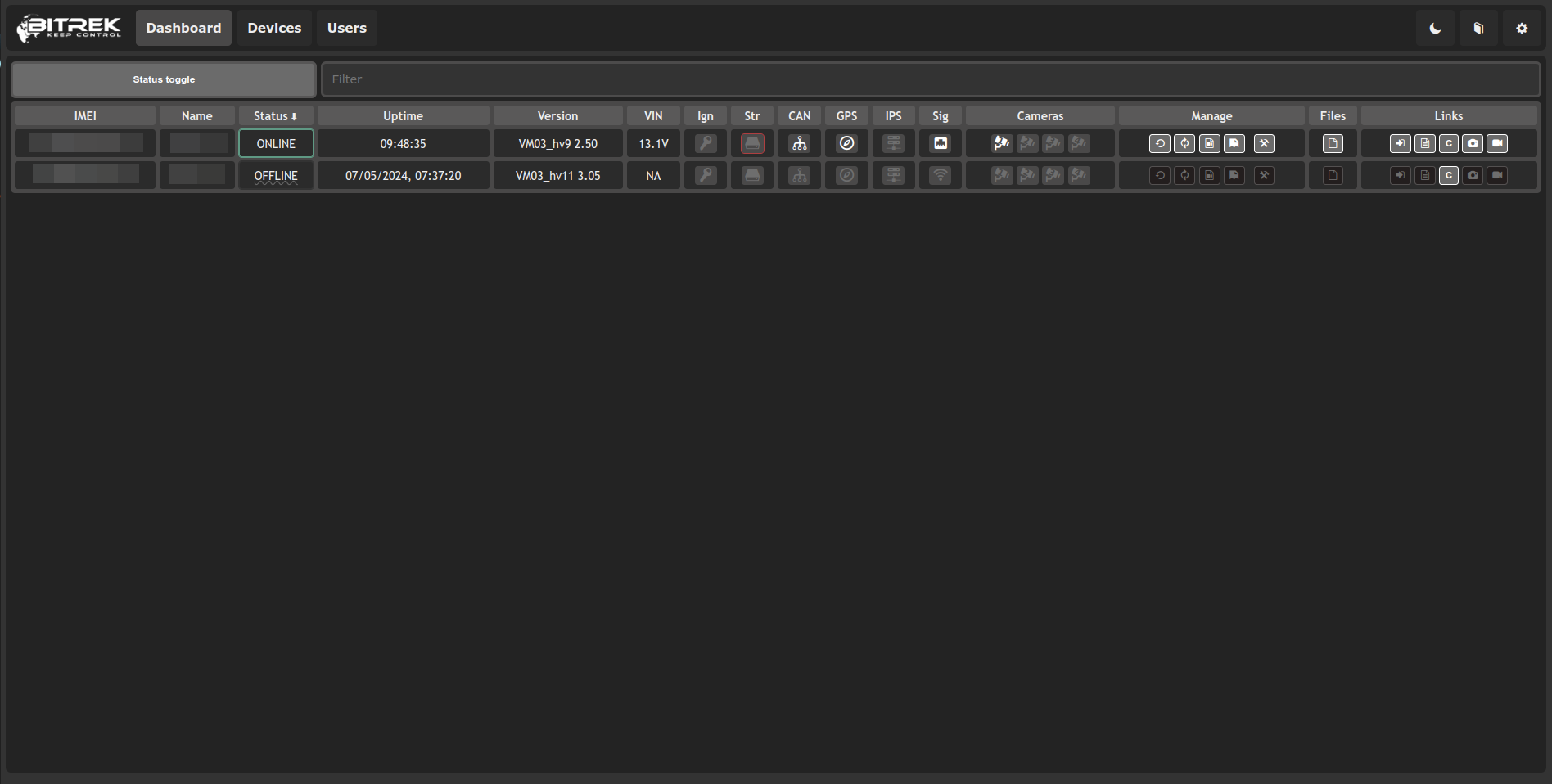The width and height of the screenshot is (1552, 784).
Task: Click into the Filter input field
Action: coord(930,79)
